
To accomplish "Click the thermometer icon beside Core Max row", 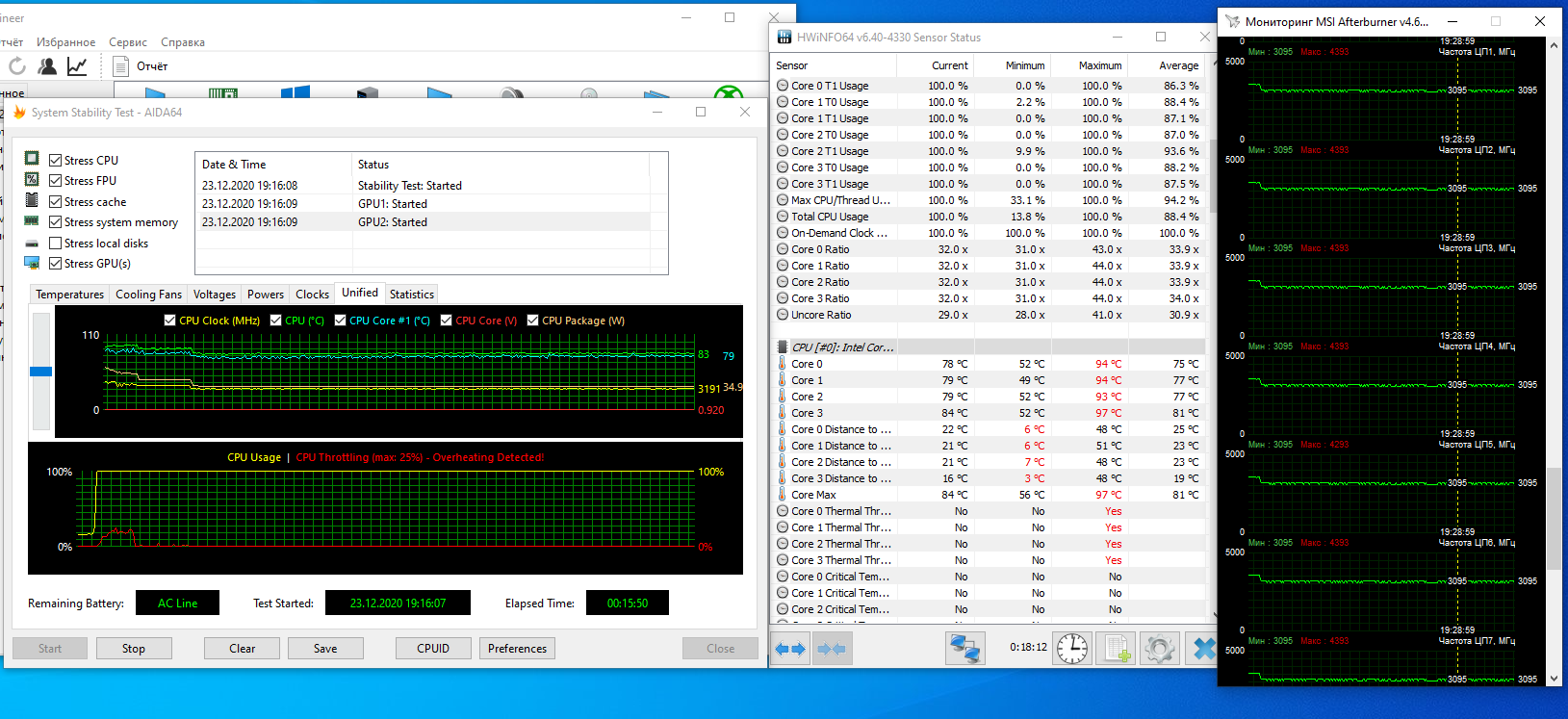I will tap(783, 495).
